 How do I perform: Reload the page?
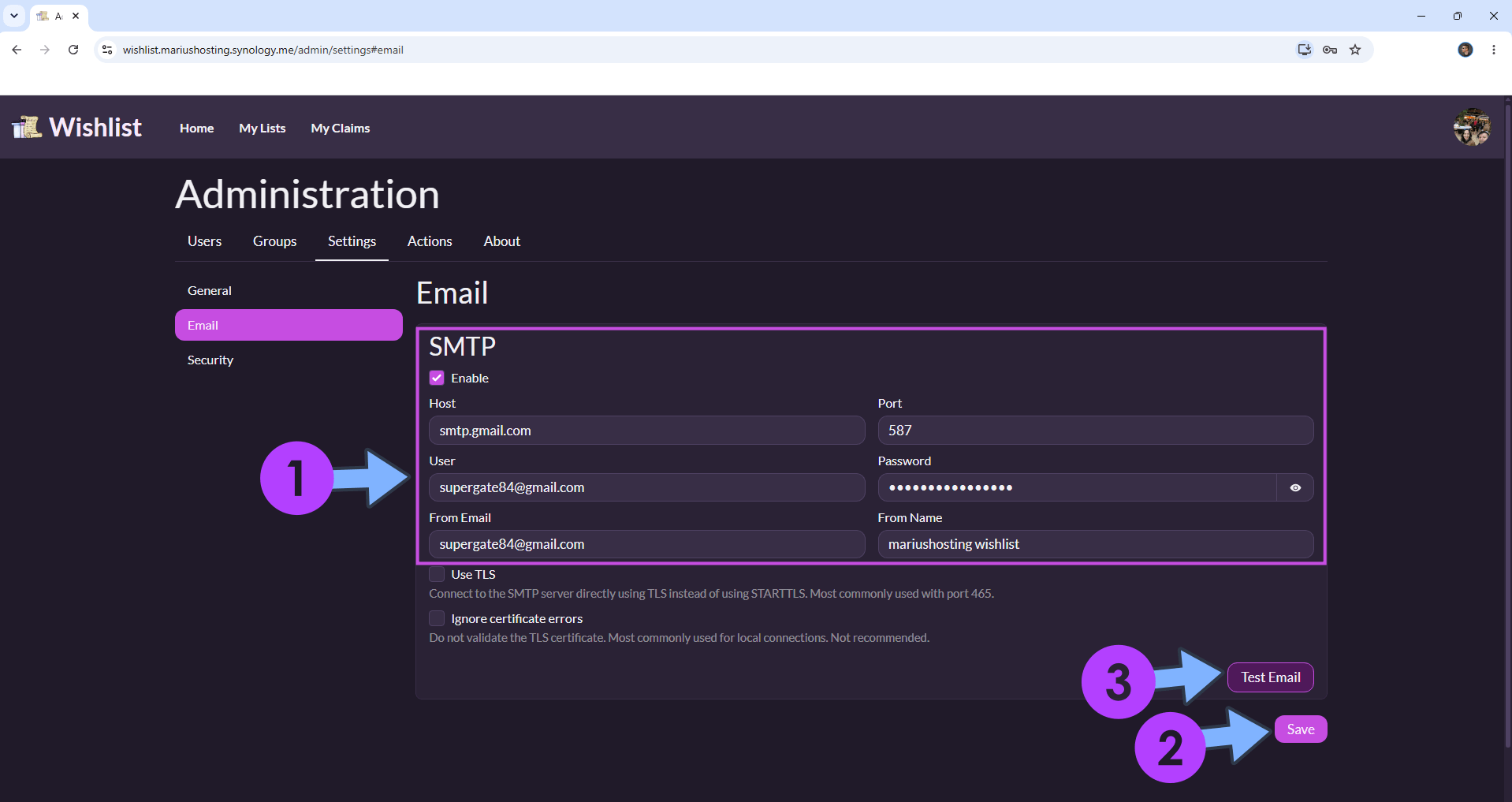click(73, 50)
